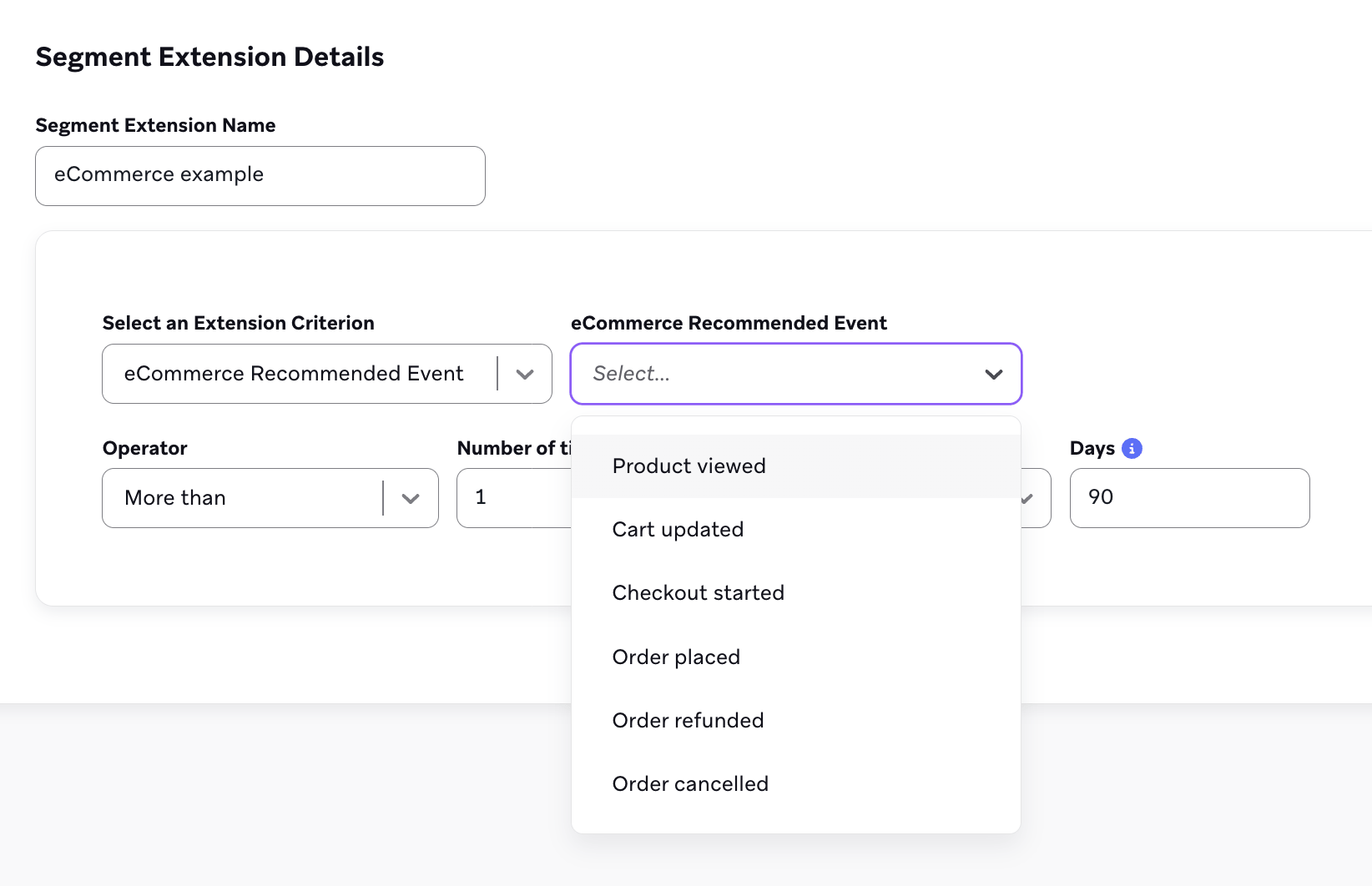The image size is (1372, 886).
Task: Select 'Order refunded' from the event list
Action: (x=688, y=720)
